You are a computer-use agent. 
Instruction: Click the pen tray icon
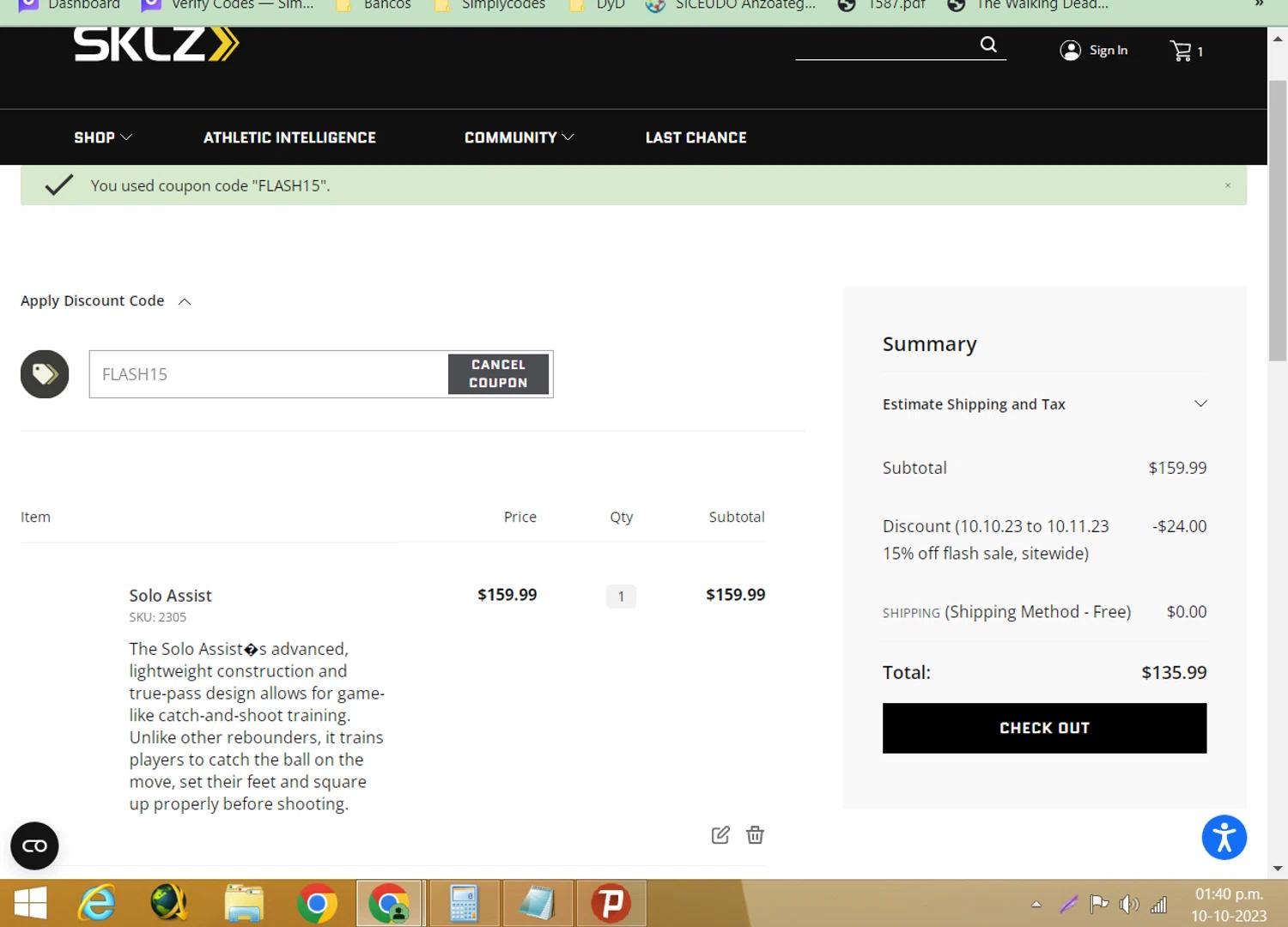(x=1068, y=904)
